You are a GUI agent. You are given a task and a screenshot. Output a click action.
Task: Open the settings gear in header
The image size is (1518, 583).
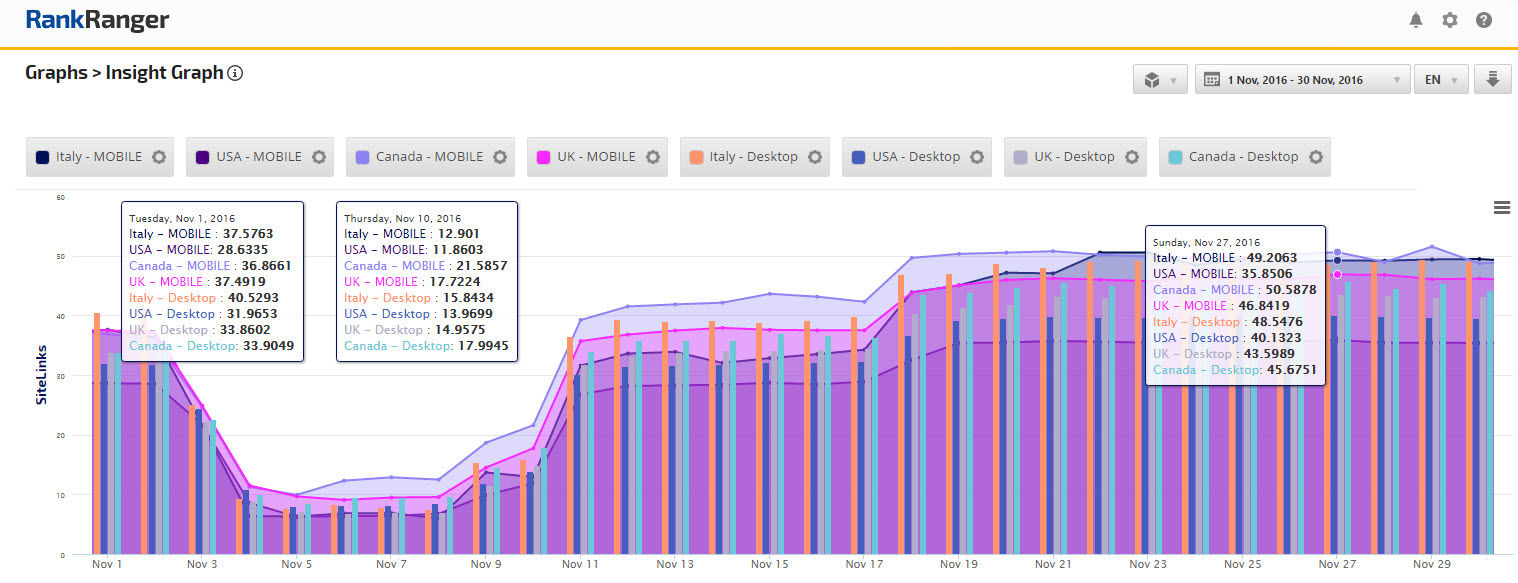point(1449,20)
